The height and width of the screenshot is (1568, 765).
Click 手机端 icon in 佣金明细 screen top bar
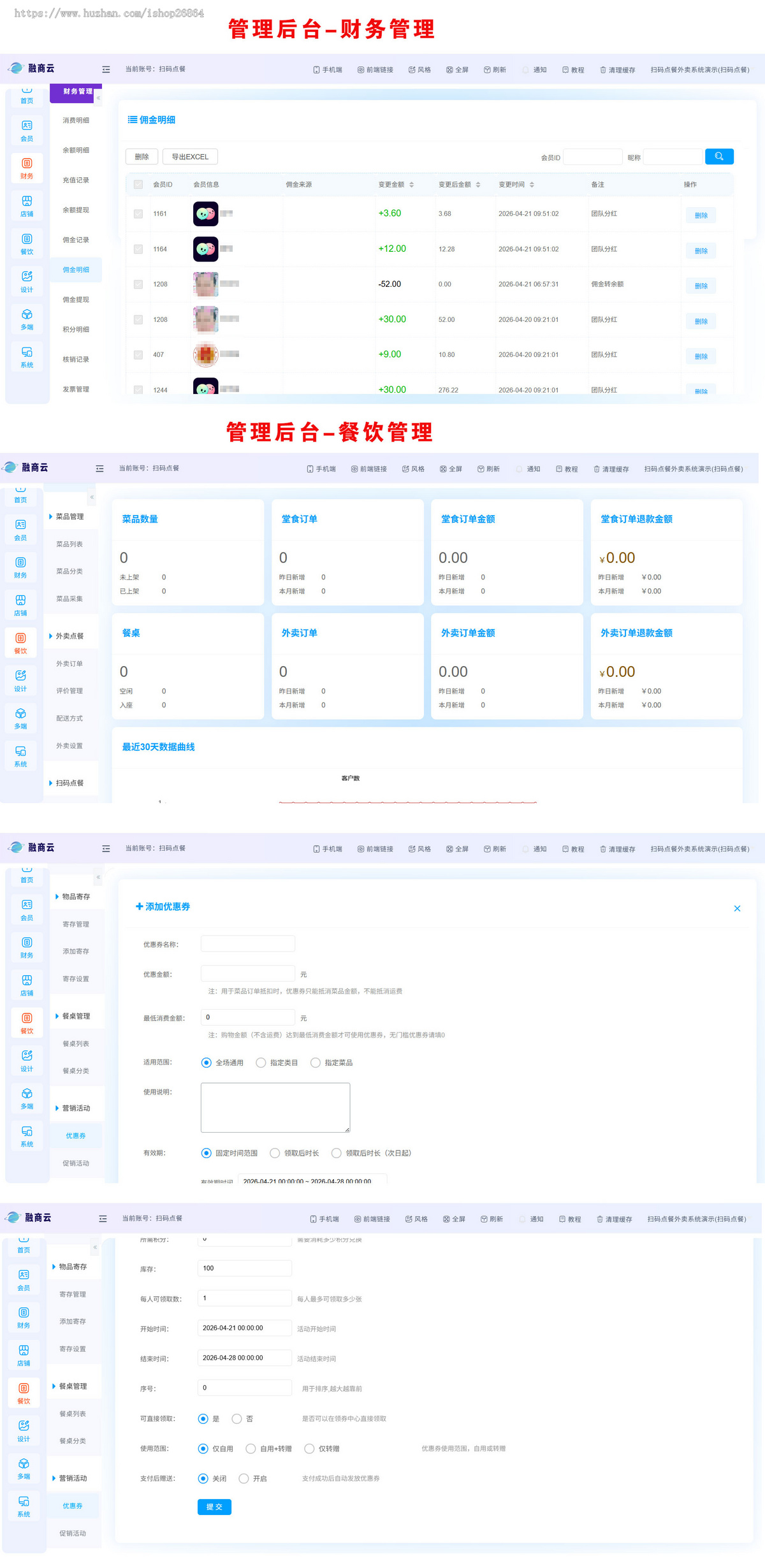pos(316,70)
